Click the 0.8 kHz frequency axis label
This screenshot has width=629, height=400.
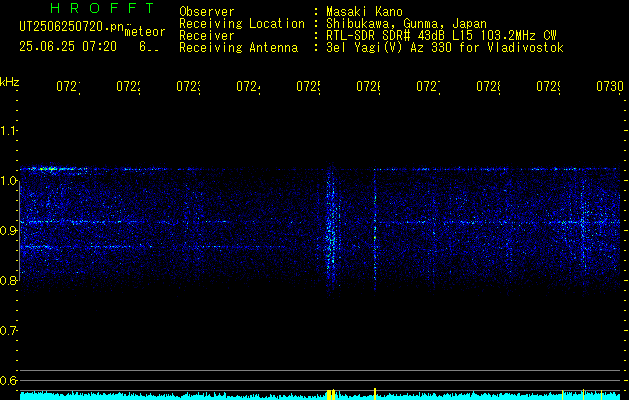[x=8, y=280]
